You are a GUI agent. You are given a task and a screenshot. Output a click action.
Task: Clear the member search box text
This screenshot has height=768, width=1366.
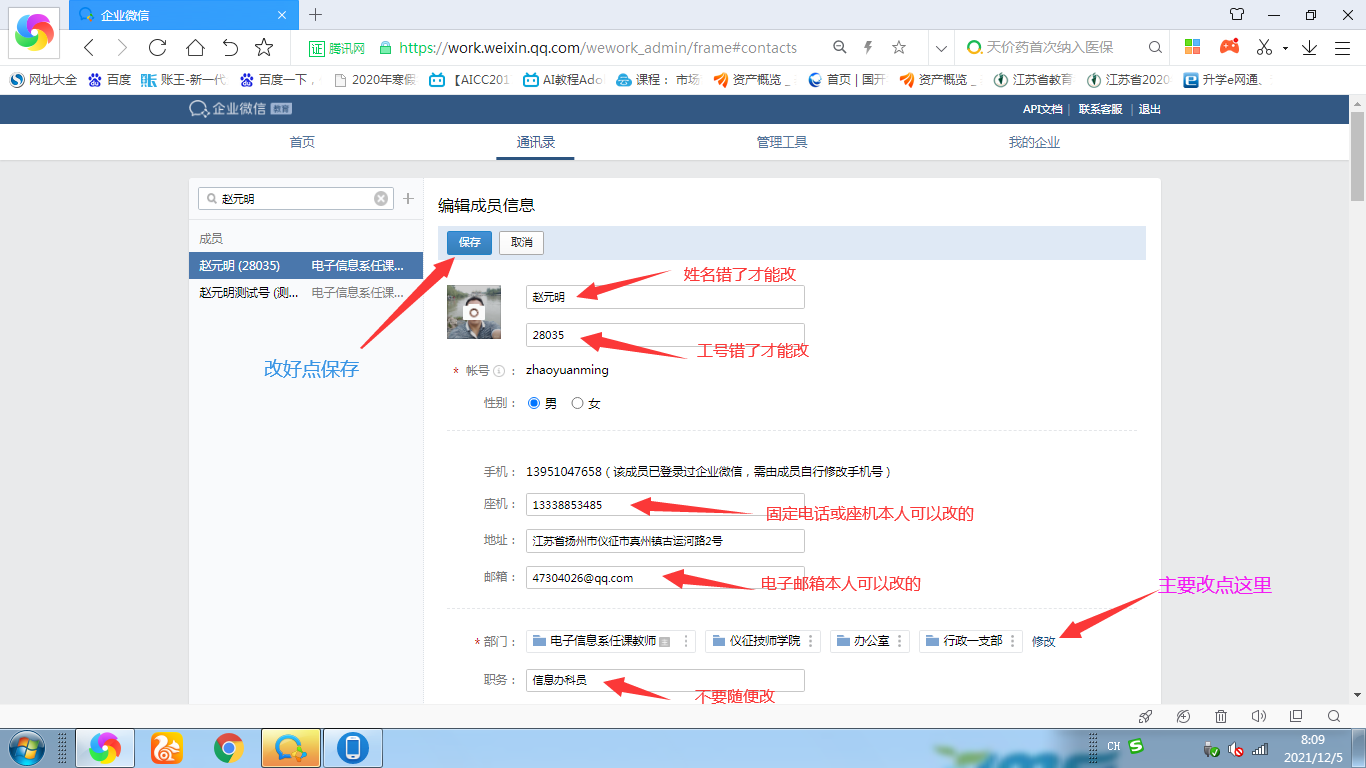click(381, 199)
